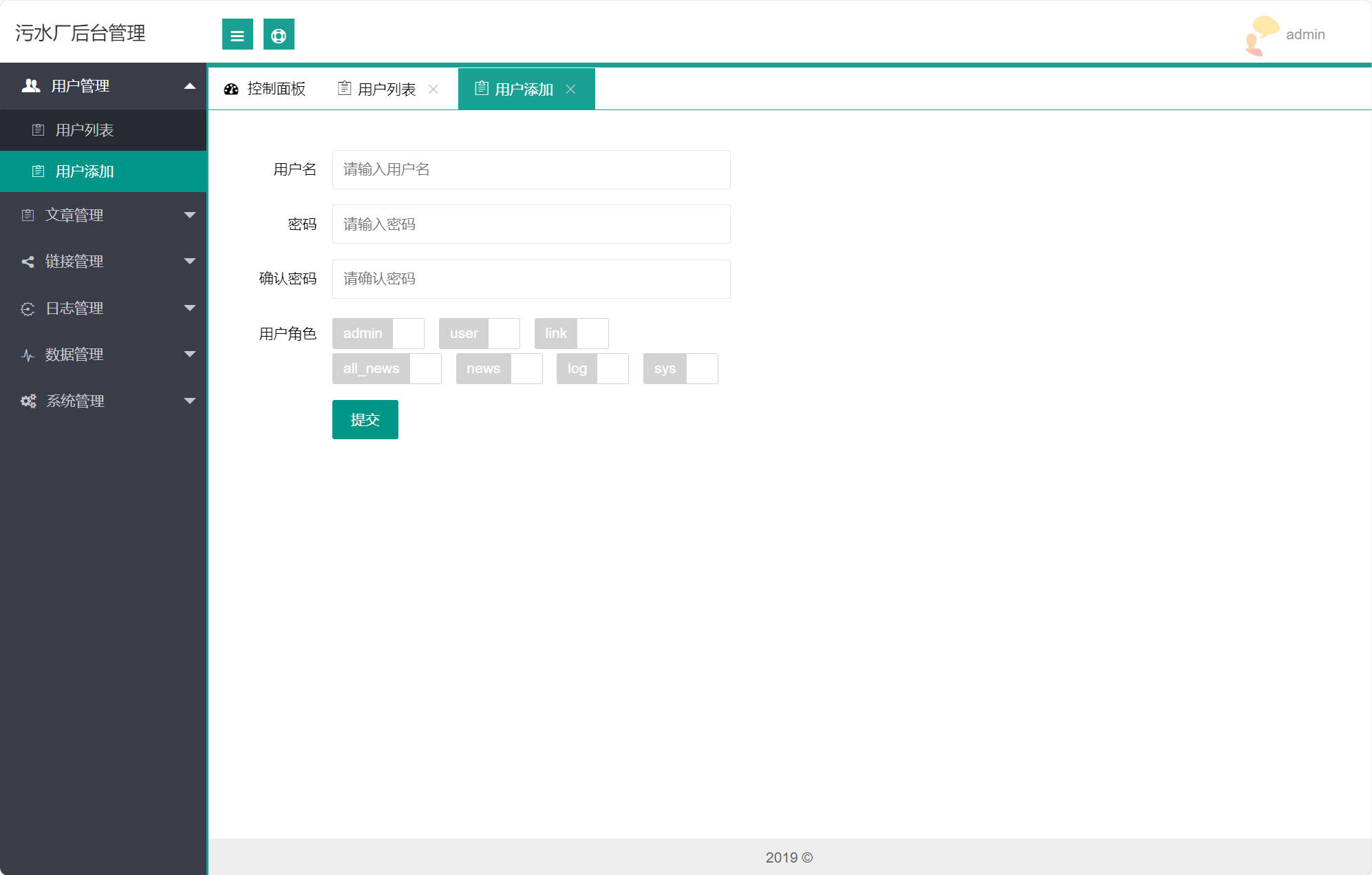Click the gears icon beside 系统管理
The image size is (1372, 875).
pyautogui.click(x=28, y=401)
